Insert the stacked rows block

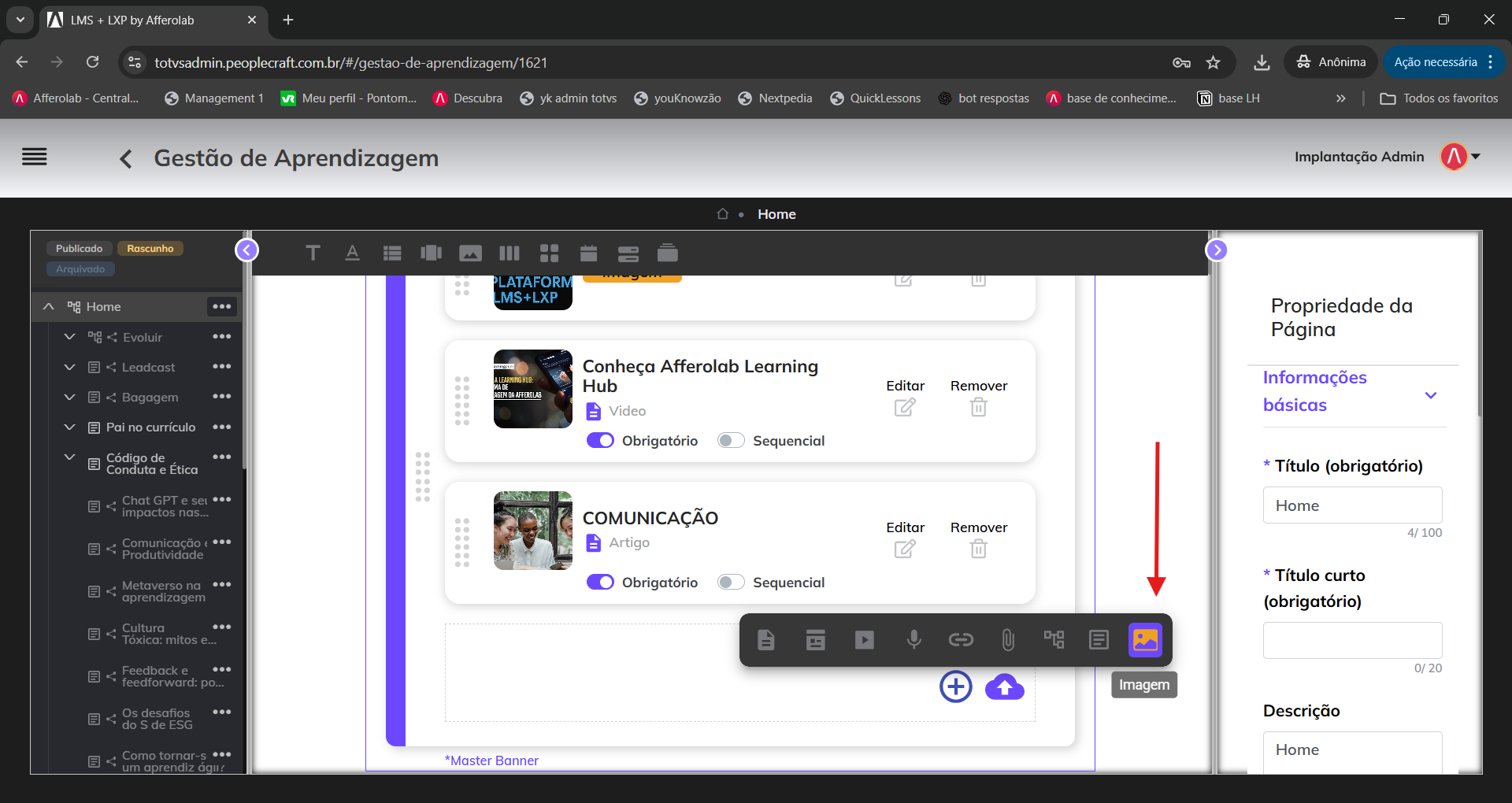pos(628,253)
